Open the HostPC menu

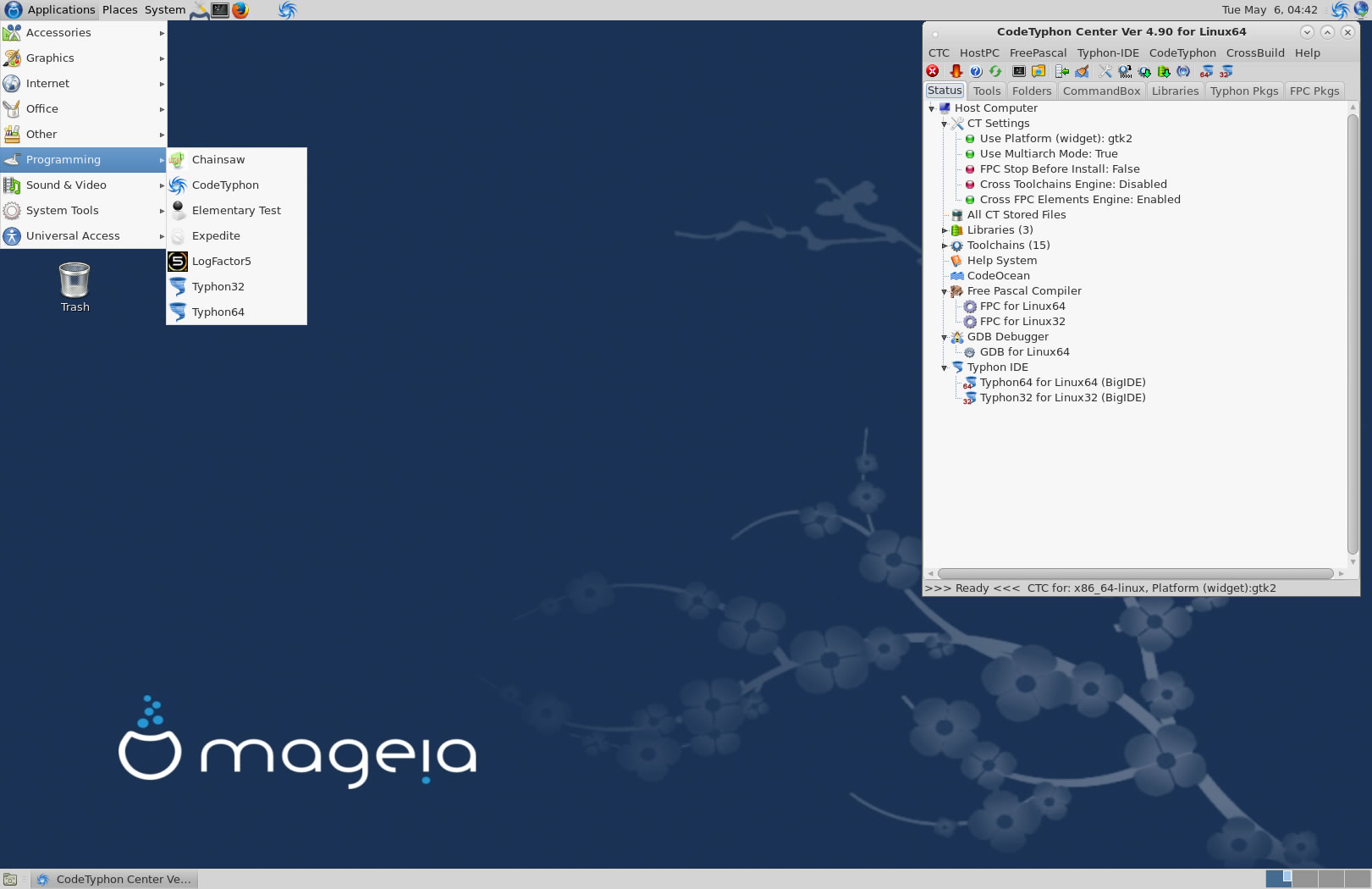pyautogui.click(x=979, y=52)
